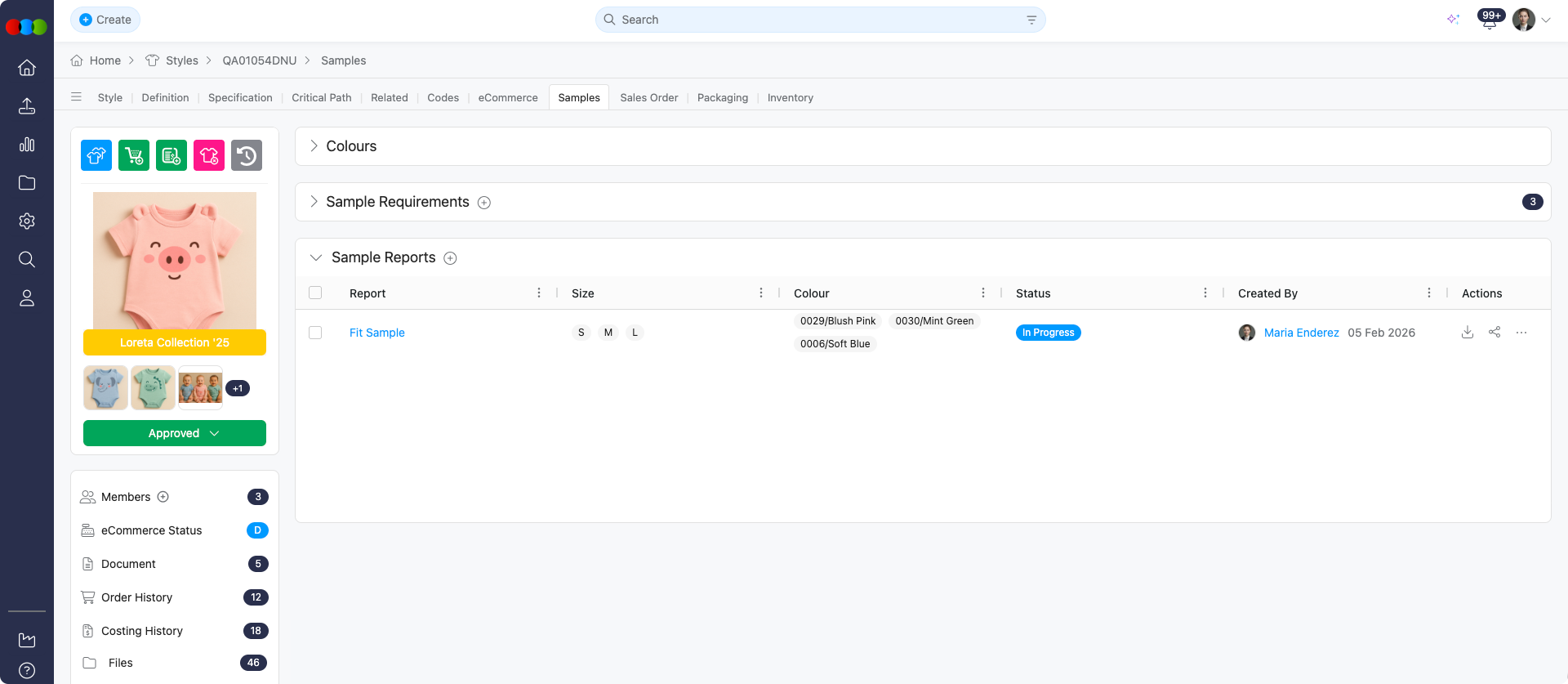Open notifications bell showing 99+
Viewport: 1568px width, 684px height.
[x=1490, y=20]
